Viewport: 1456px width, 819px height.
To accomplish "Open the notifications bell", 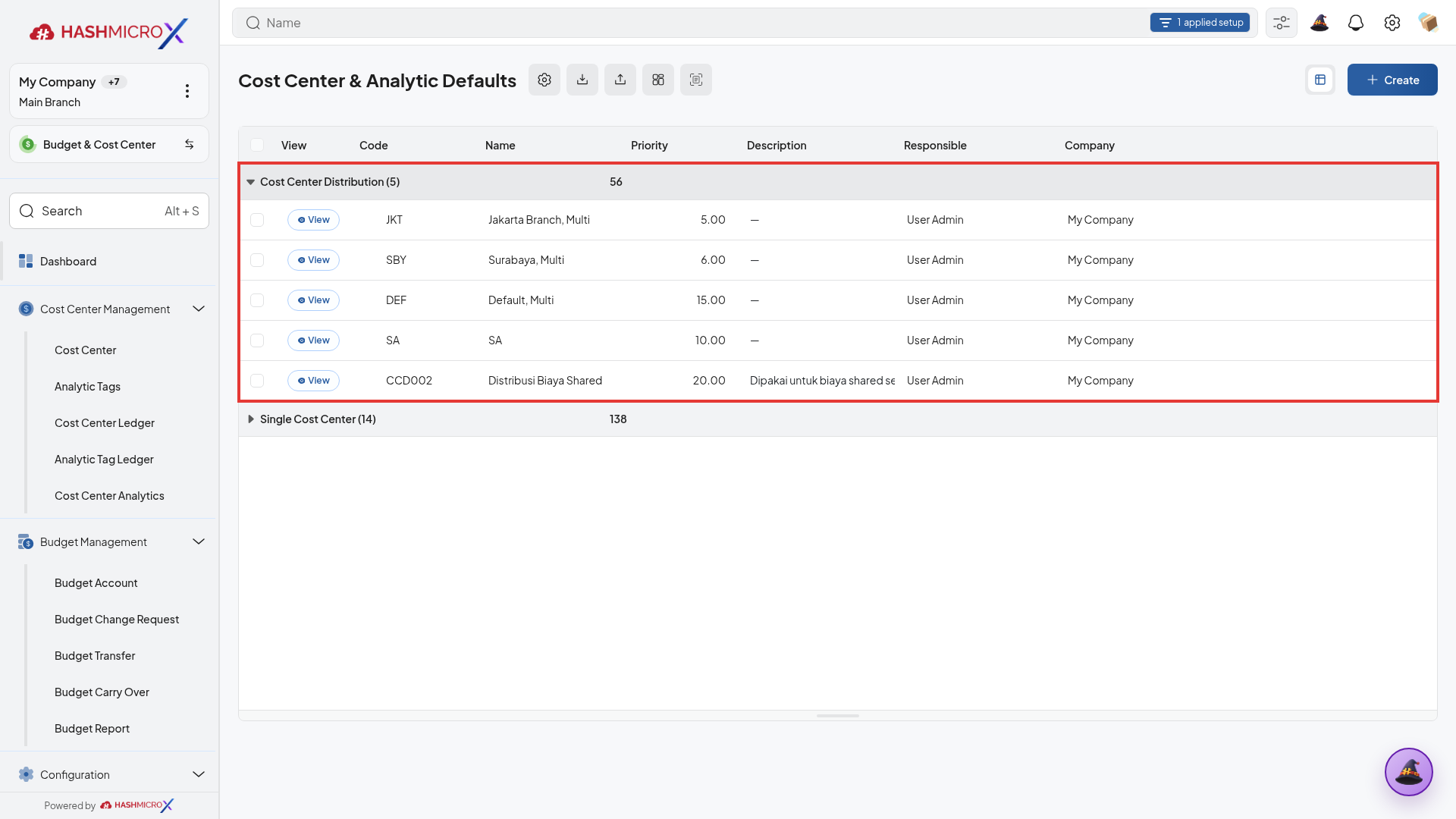I will [1356, 23].
